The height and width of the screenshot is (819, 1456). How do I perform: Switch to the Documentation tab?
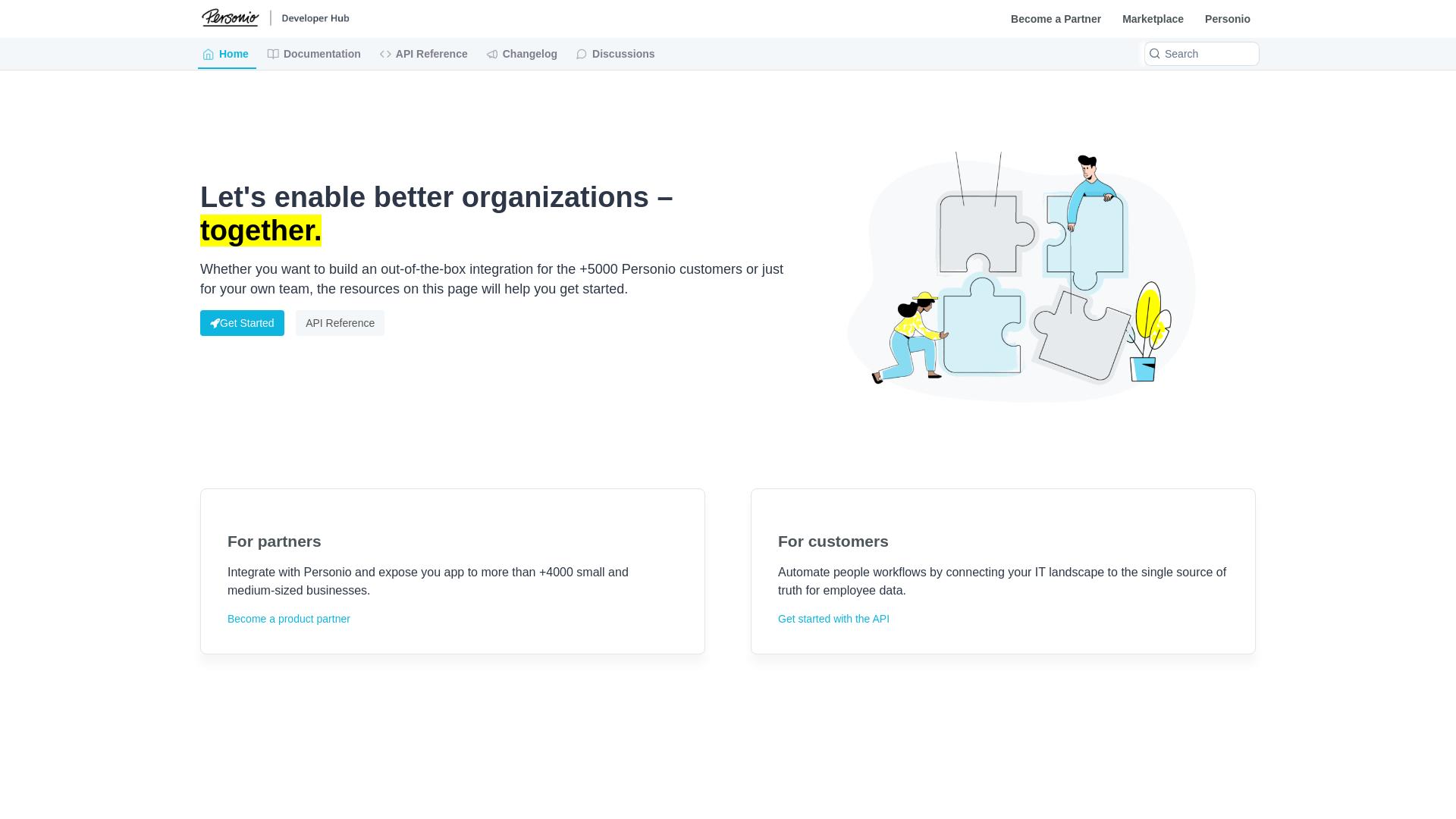point(314,54)
